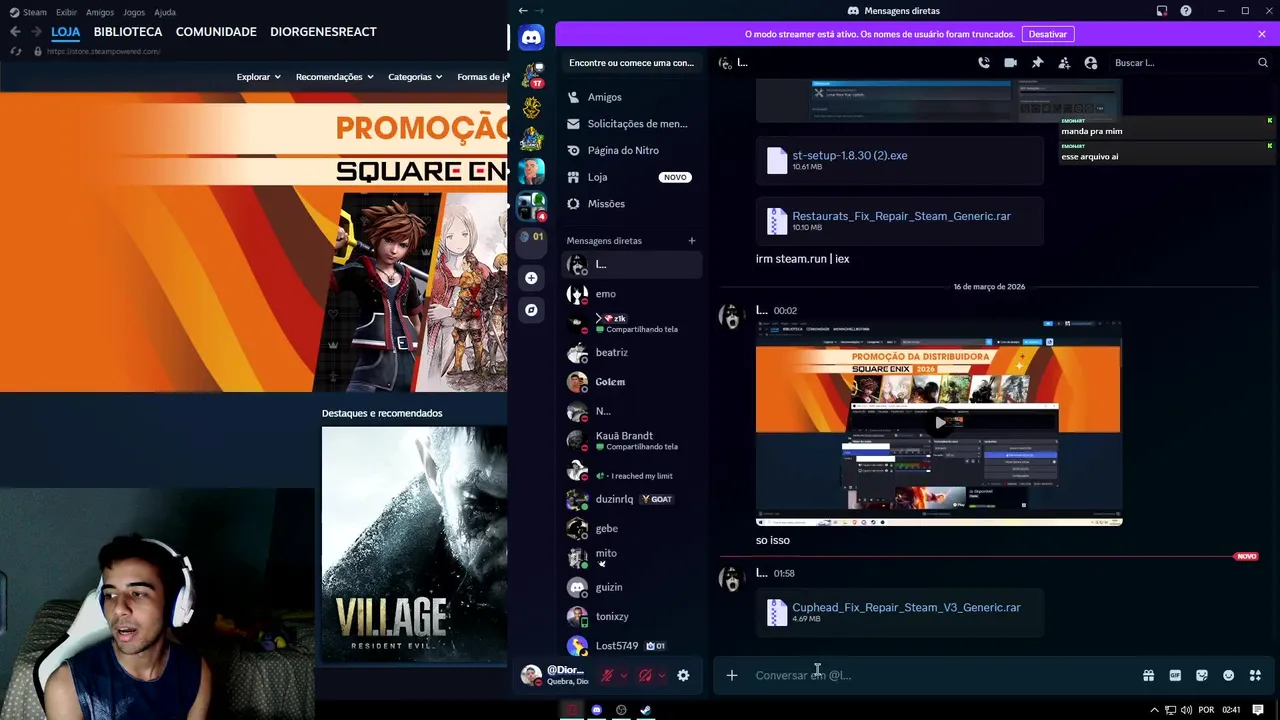Viewport: 1280px width, 720px height.
Task: Open the gift Nitro icon
Action: pyautogui.click(x=1148, y=675)
